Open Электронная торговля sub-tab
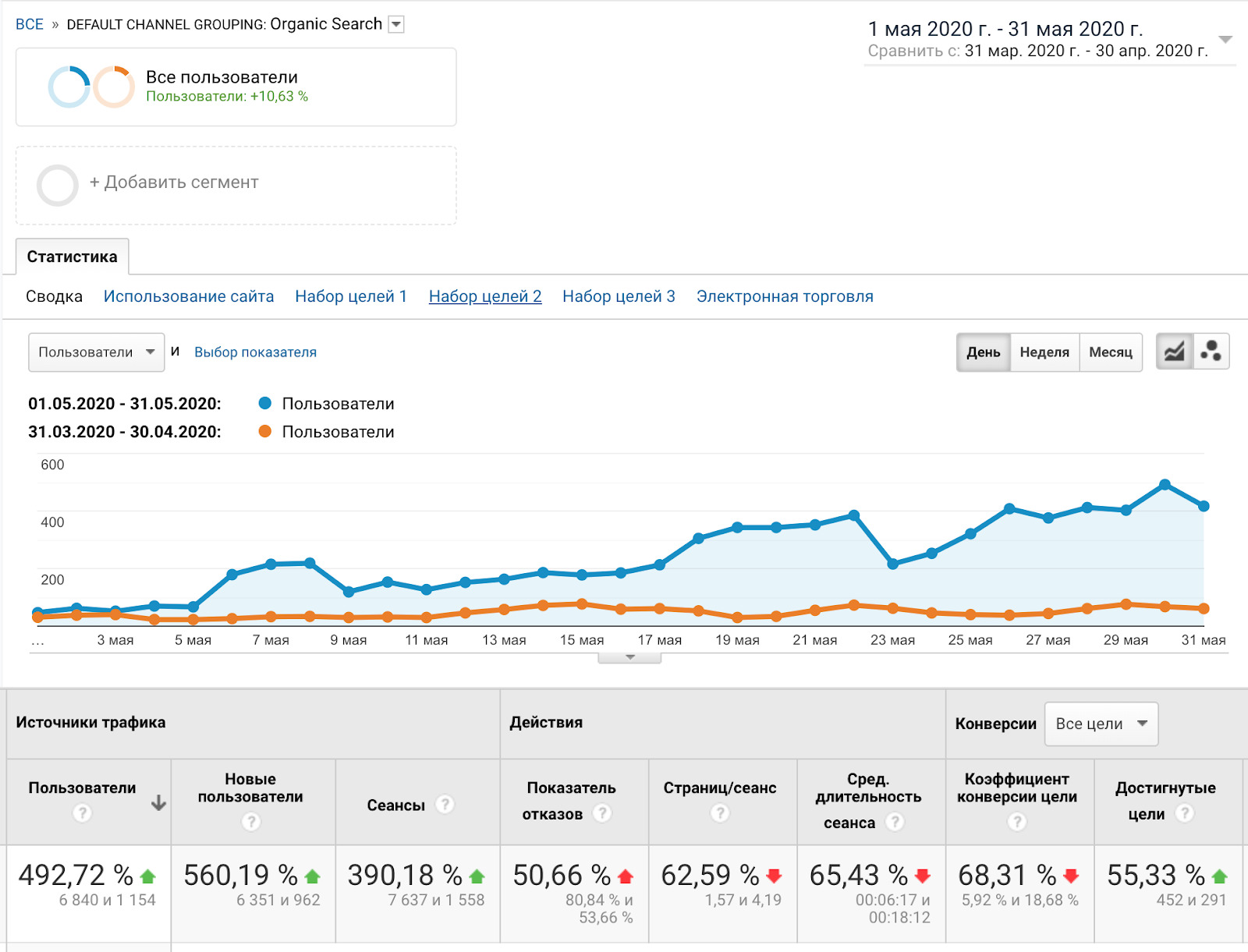1248x952 pixels. tap(785, 296)
